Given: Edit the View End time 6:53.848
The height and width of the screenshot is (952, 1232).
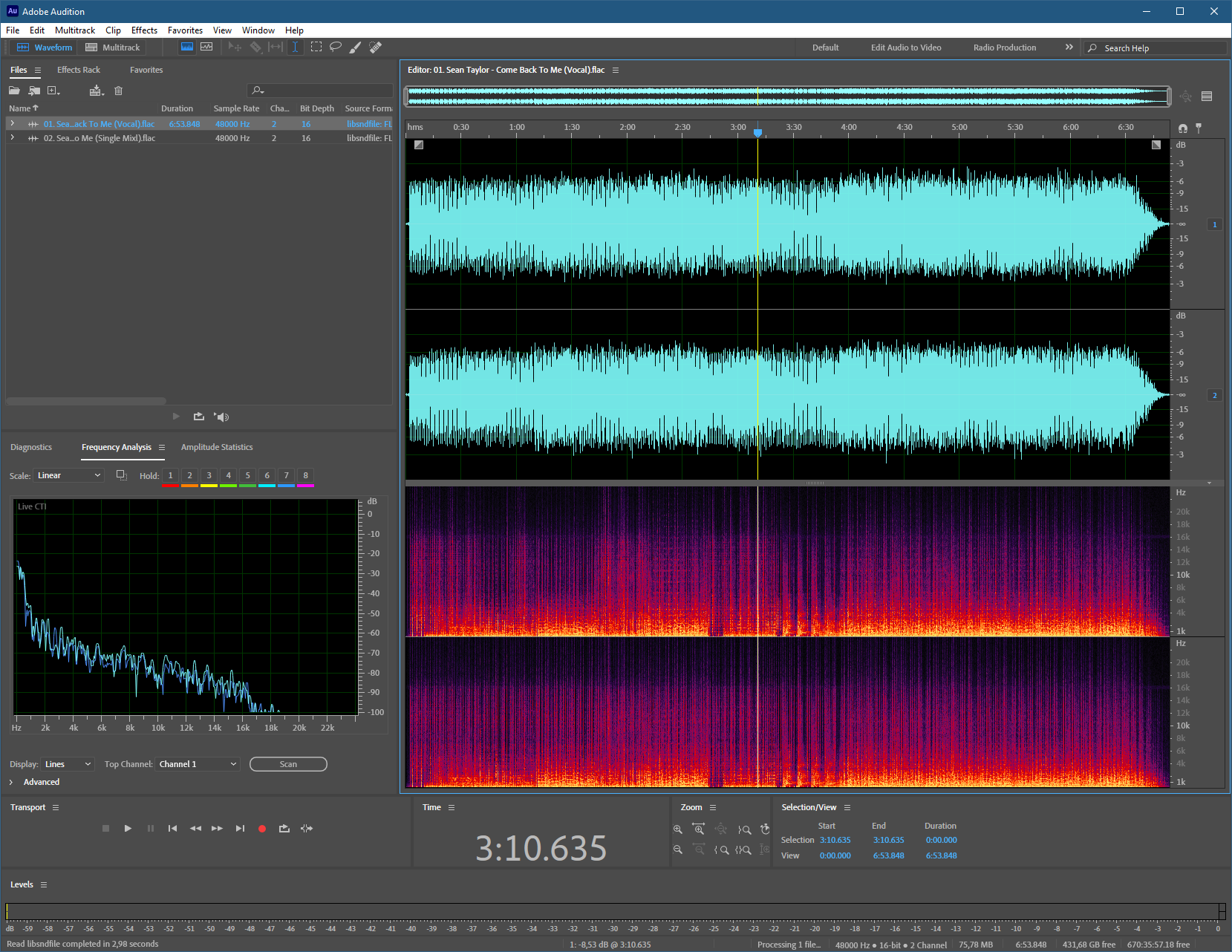Looking at the screenshot, I should [x=888, y=855].
